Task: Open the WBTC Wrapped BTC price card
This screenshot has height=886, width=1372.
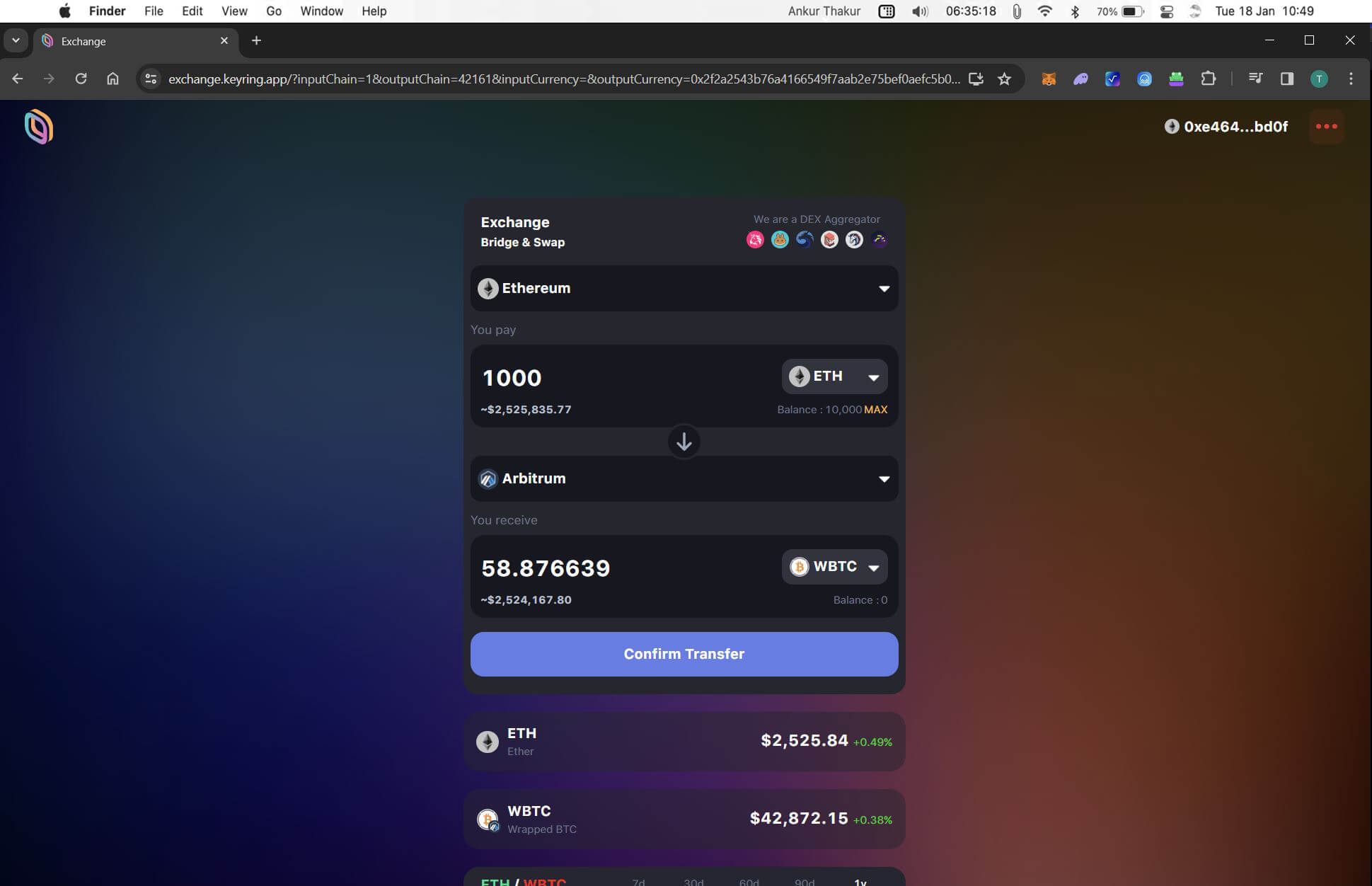Action: [684, 819]
